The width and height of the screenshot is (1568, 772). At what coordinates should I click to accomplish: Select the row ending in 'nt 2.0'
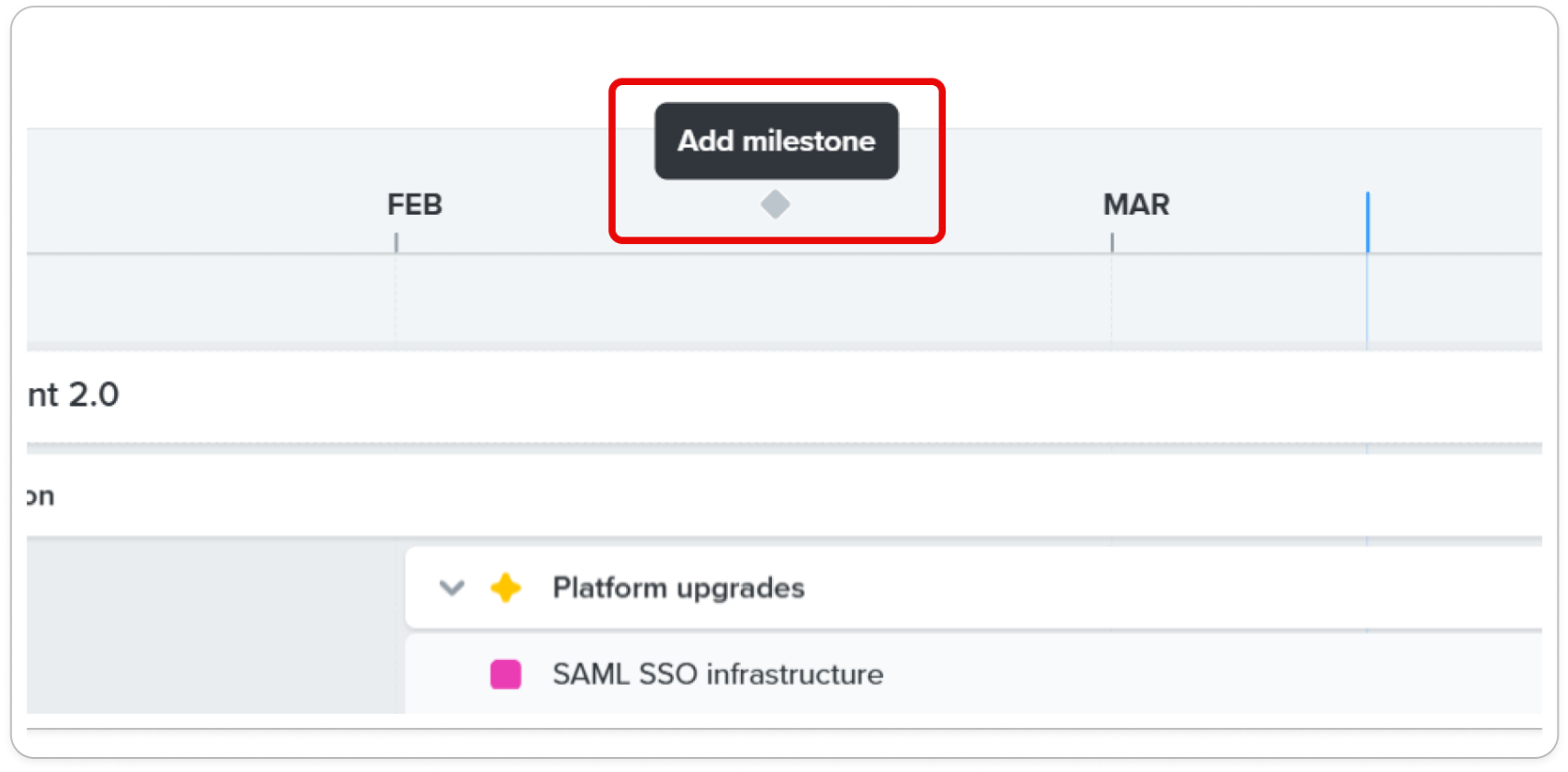pos(784,396)
